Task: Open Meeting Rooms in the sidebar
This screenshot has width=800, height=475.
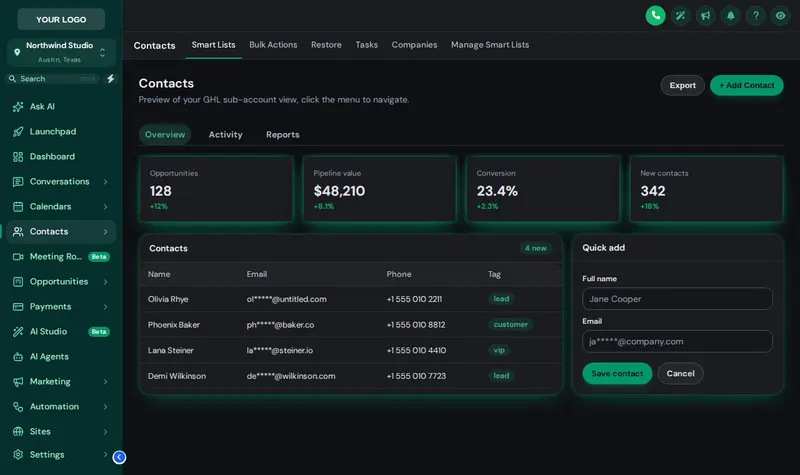Action: (61, 256)
